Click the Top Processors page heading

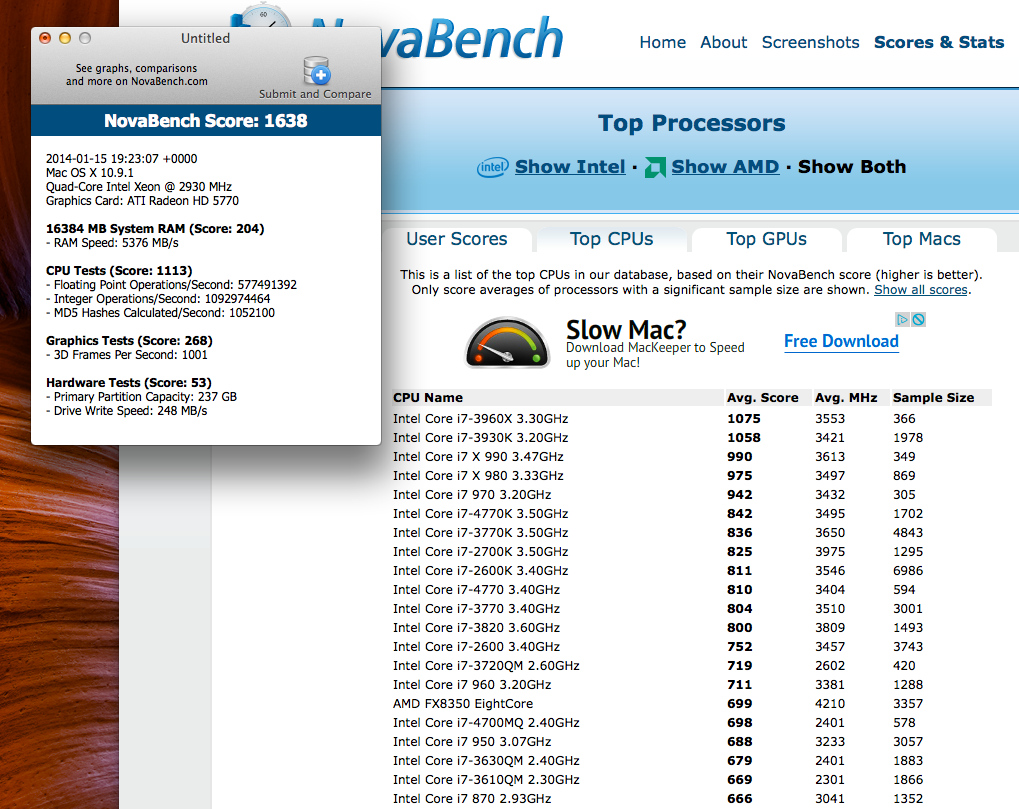pos(691,123)
